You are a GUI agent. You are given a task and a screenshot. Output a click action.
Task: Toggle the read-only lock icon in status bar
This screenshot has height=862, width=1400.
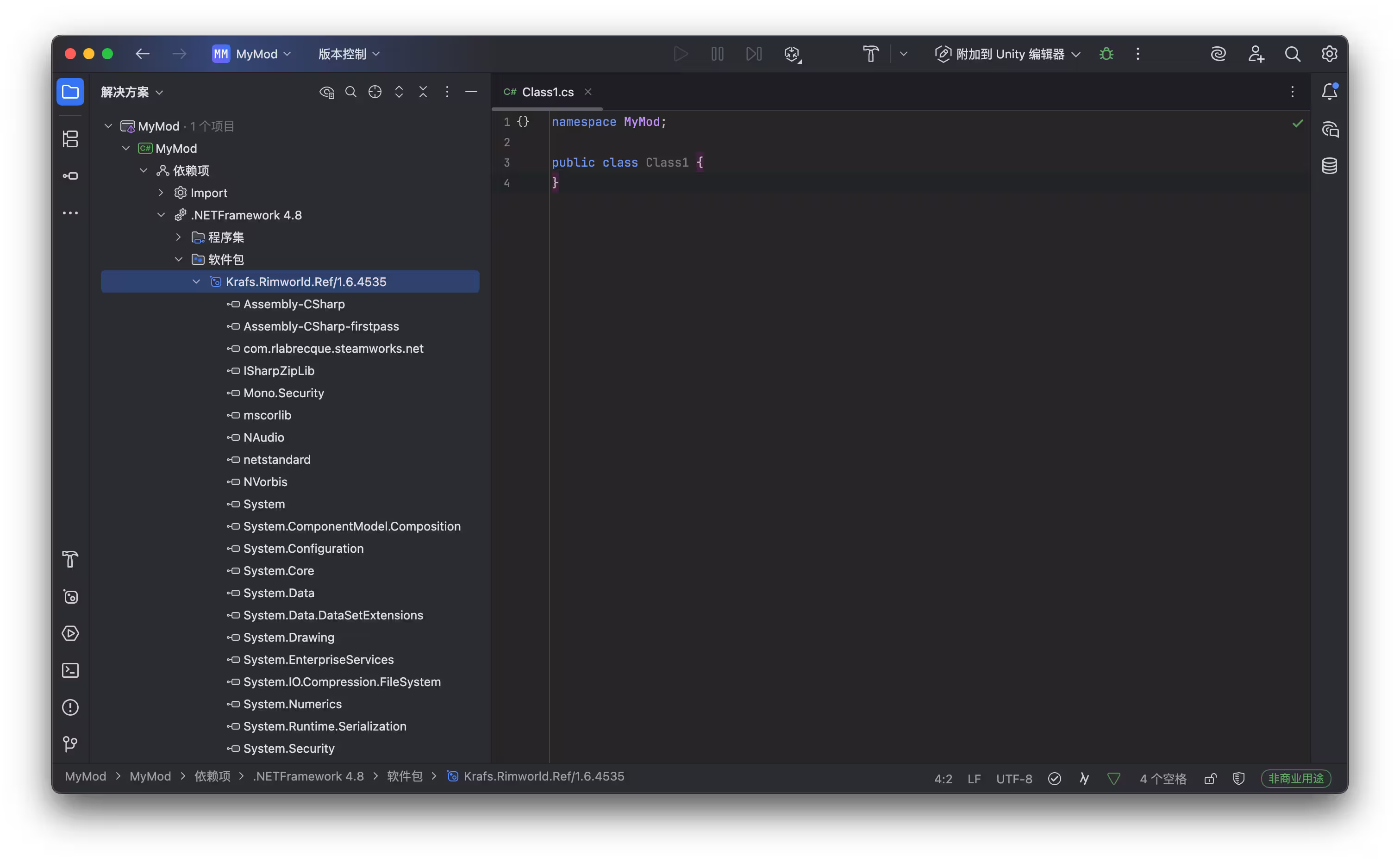point(1210,778)
